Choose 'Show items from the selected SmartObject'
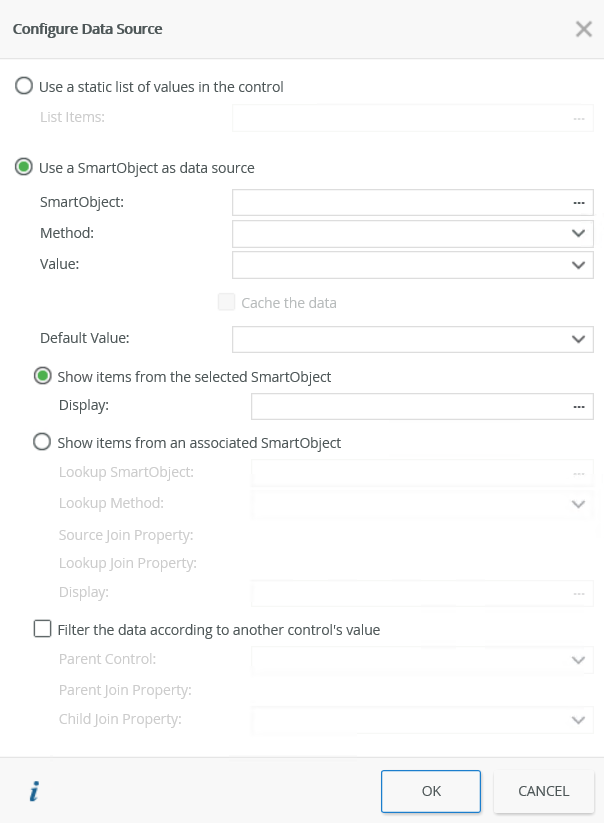The image size is (604, 823). tap(43, 377)
